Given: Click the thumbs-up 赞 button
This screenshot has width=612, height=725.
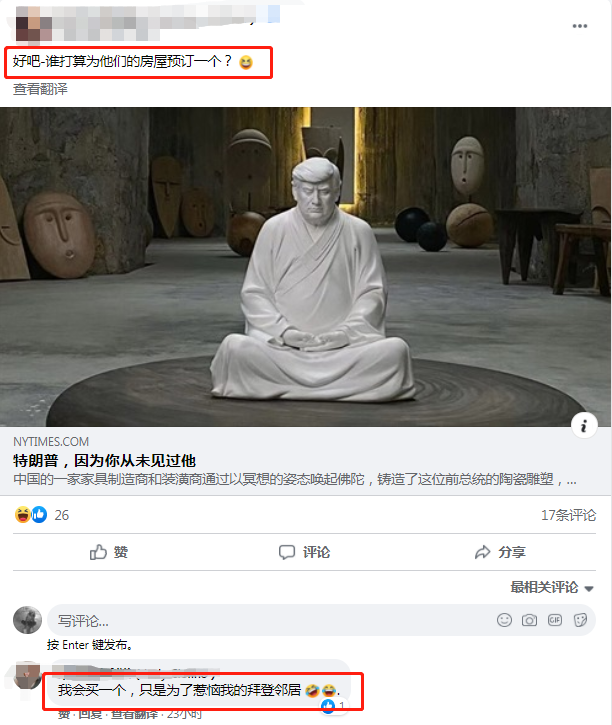Looking at the screenshot, I should pos(109,552).
